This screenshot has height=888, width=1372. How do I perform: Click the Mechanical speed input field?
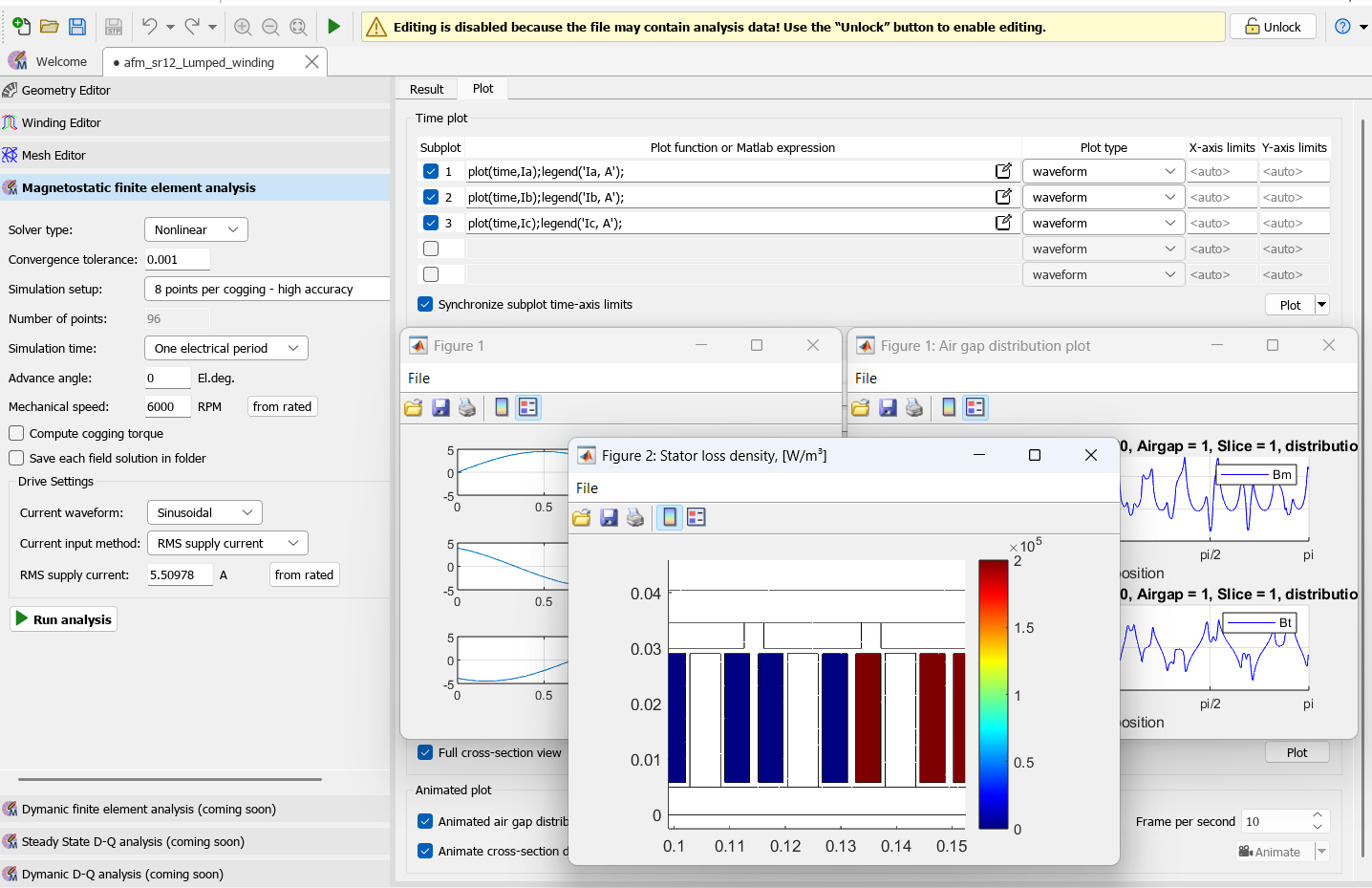166,406
